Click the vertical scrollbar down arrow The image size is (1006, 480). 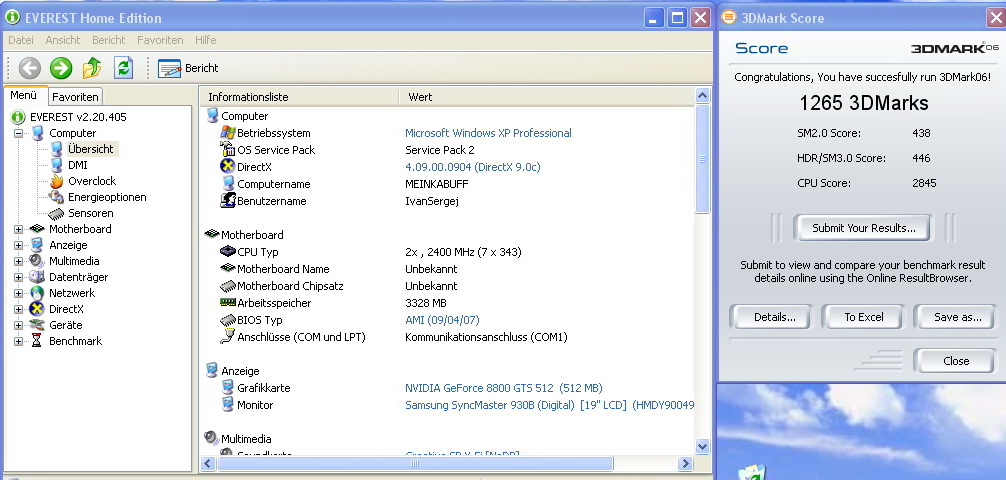(703, 446)
